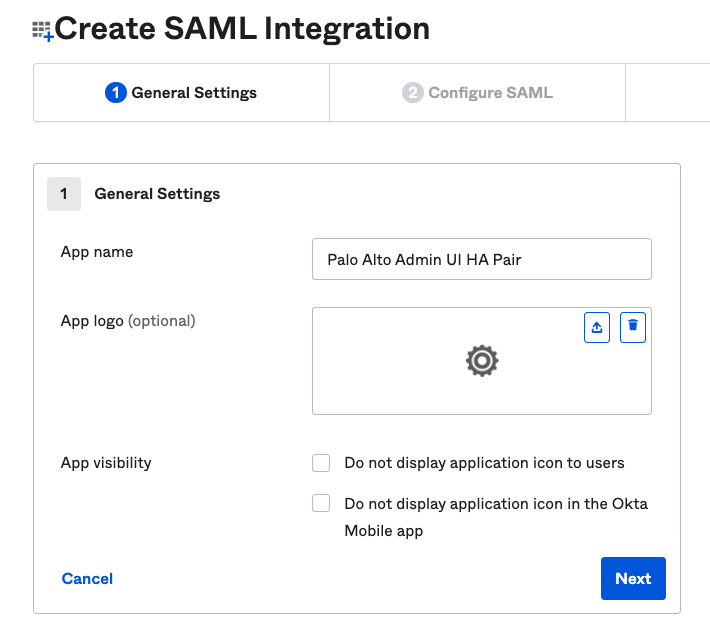
Task: Click the section number 1 badge
Action: pyautogui.click(x=64, y=194)
